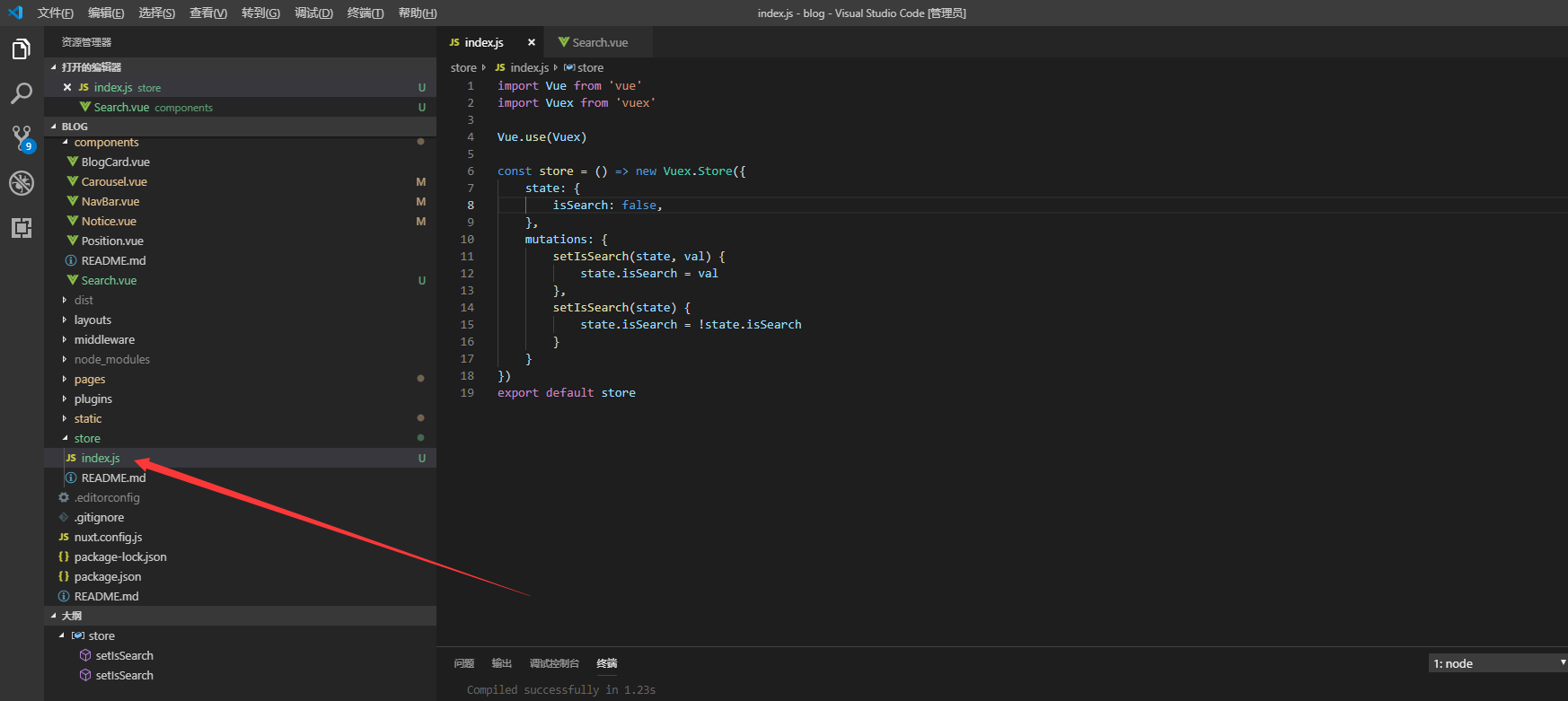
Task: Click the JS icon in breadcrumb index.js
Action: click(x=500, y=67)
